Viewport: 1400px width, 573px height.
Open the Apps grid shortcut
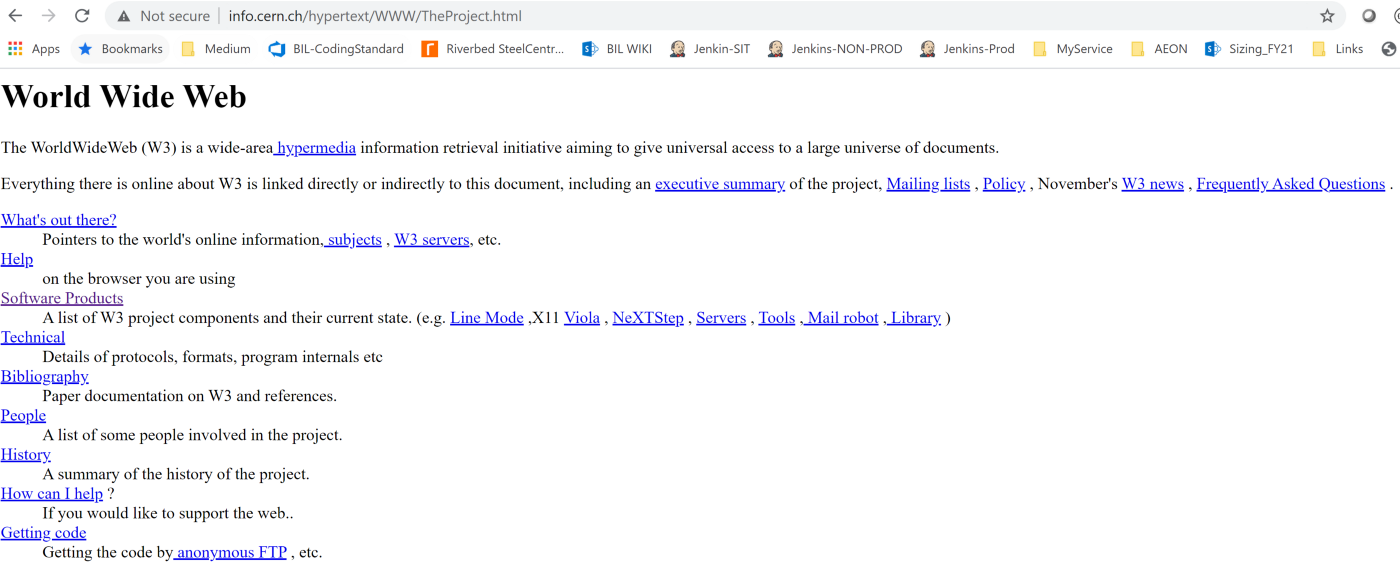(34, 49)
